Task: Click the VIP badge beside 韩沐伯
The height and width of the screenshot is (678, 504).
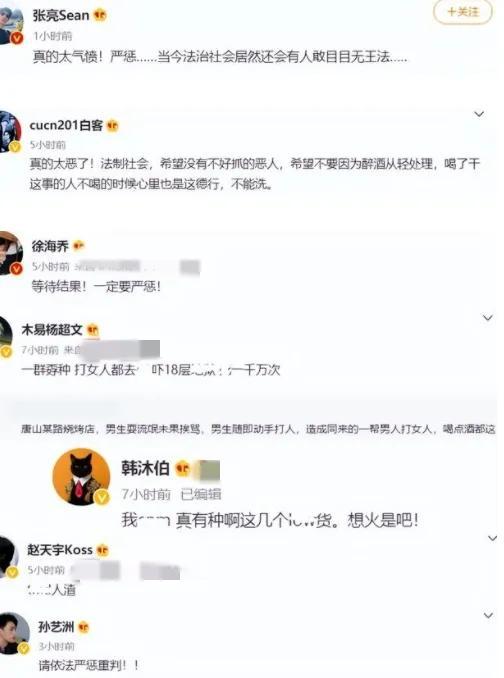Action: (x=182, y=468)
